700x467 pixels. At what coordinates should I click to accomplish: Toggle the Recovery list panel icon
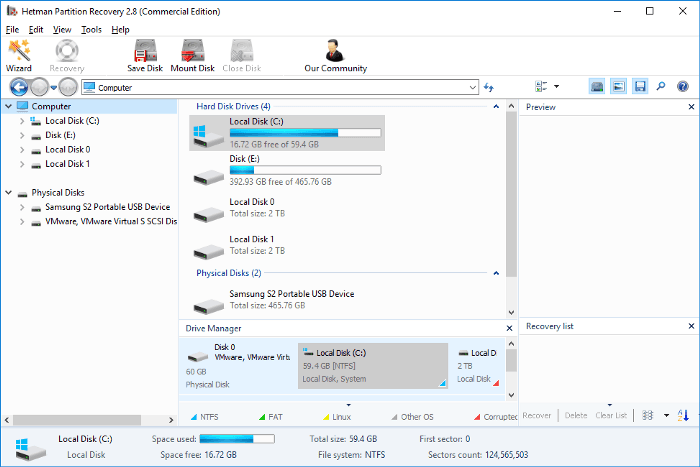click(640, 86)
